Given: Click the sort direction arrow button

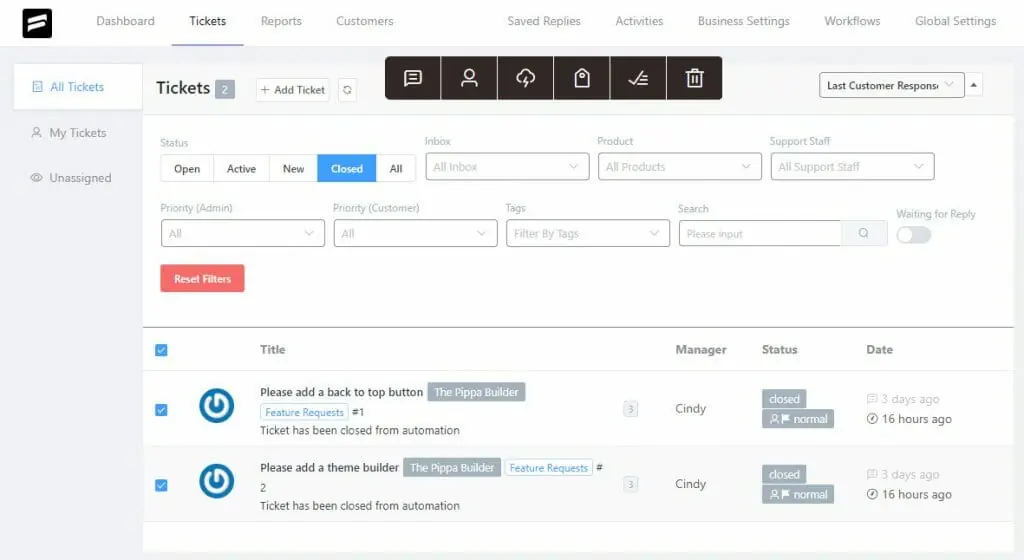Looking at the screenshot, I should pos(974,85).
